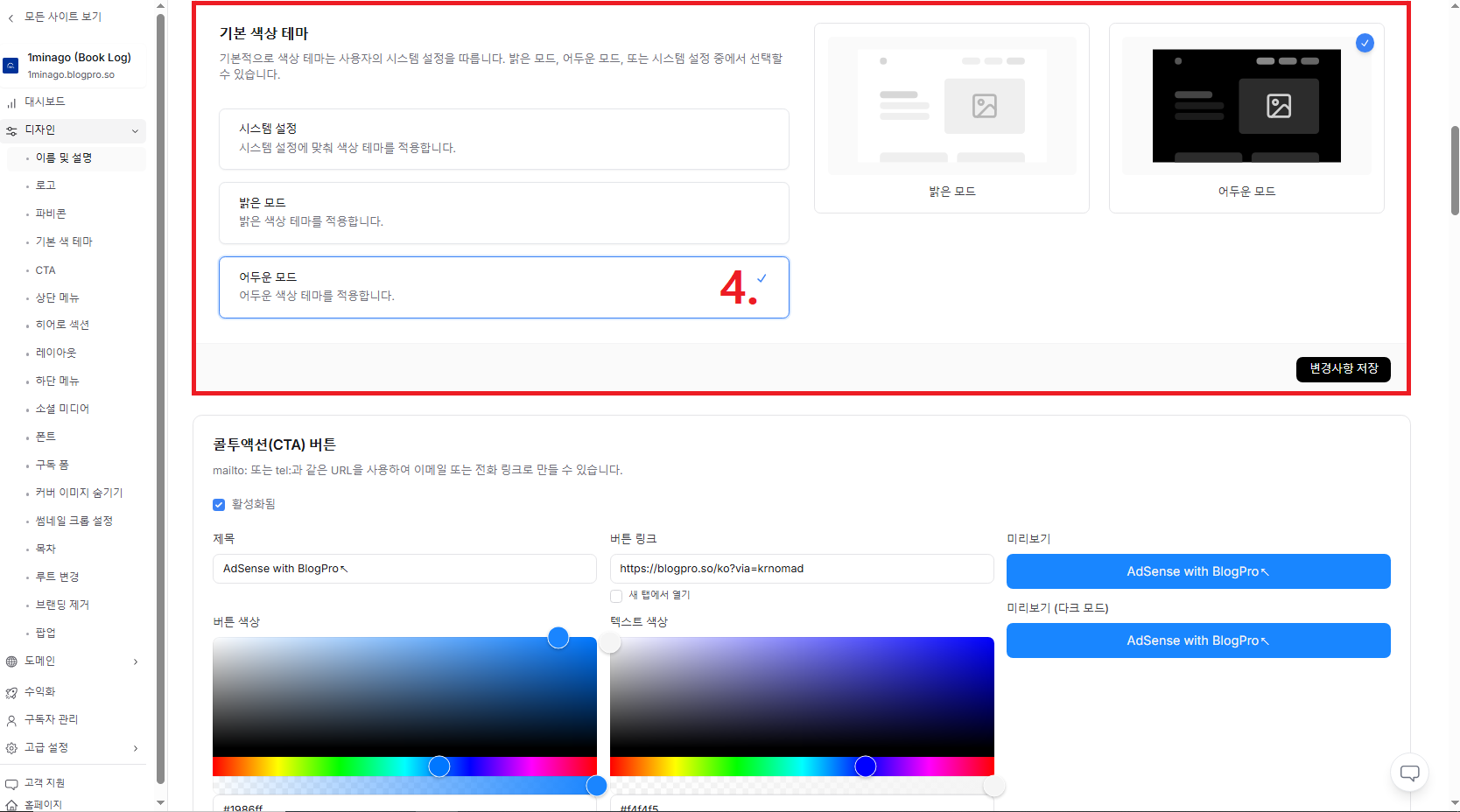Screen dimensions: 1460x812
Task: Click the 디자인 sliders icon
Action: 11,130
